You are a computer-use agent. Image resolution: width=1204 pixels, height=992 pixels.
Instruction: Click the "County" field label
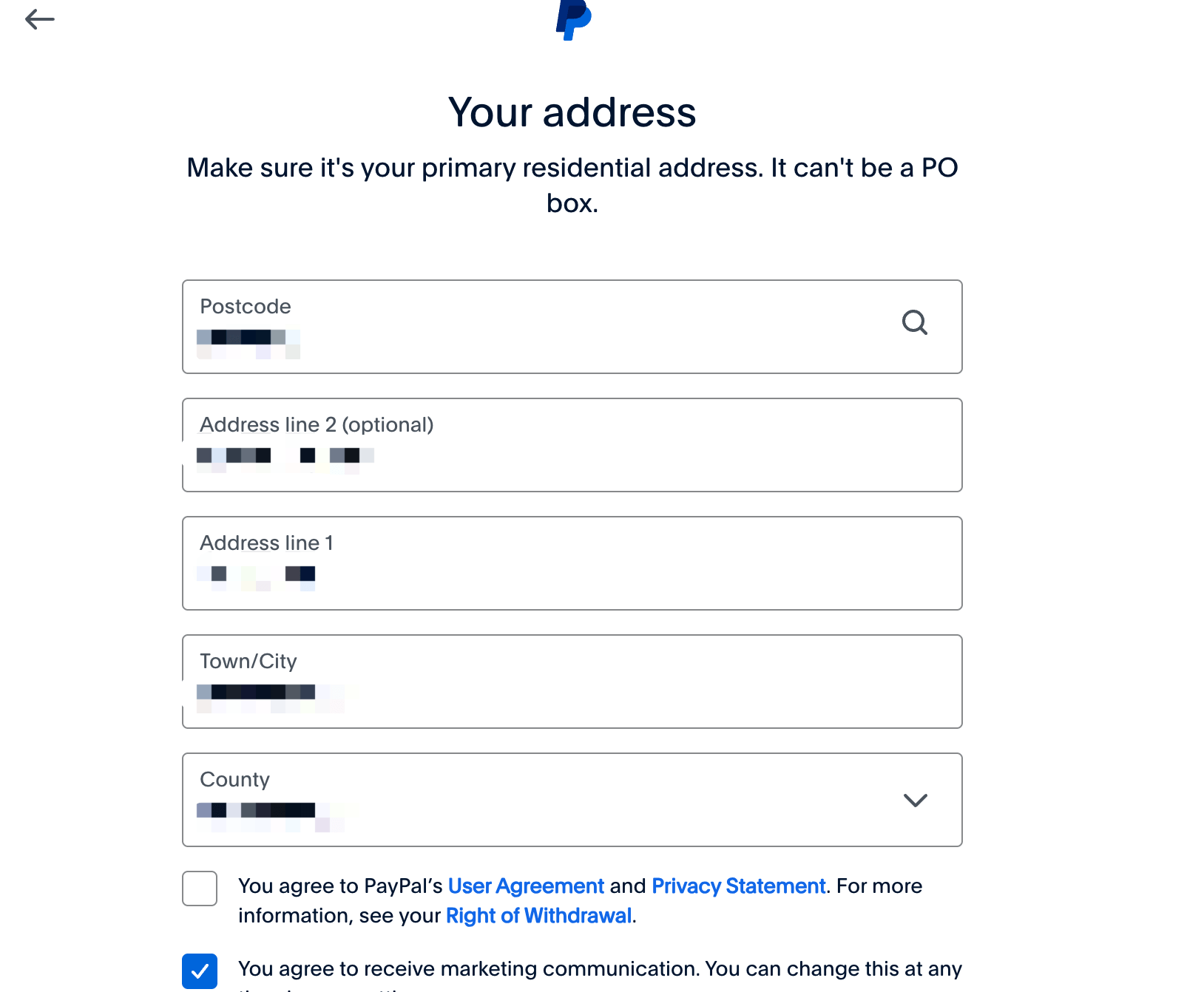(234, 780)
